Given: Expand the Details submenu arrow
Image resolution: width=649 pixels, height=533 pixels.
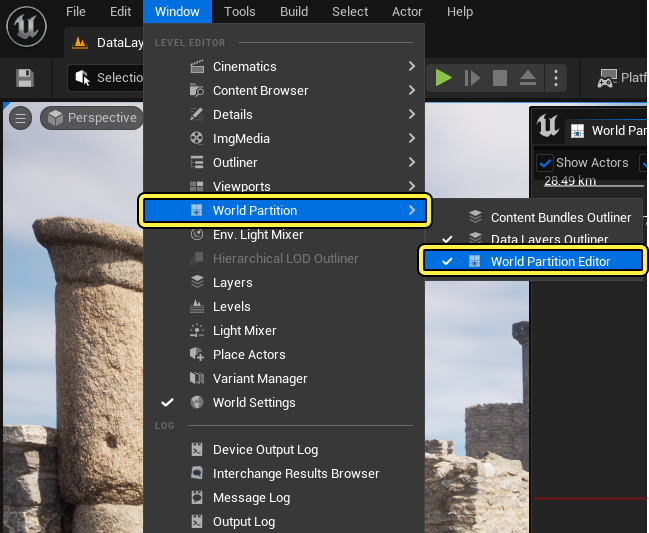Looking at the screenshot, I should (x=411, y=114).
